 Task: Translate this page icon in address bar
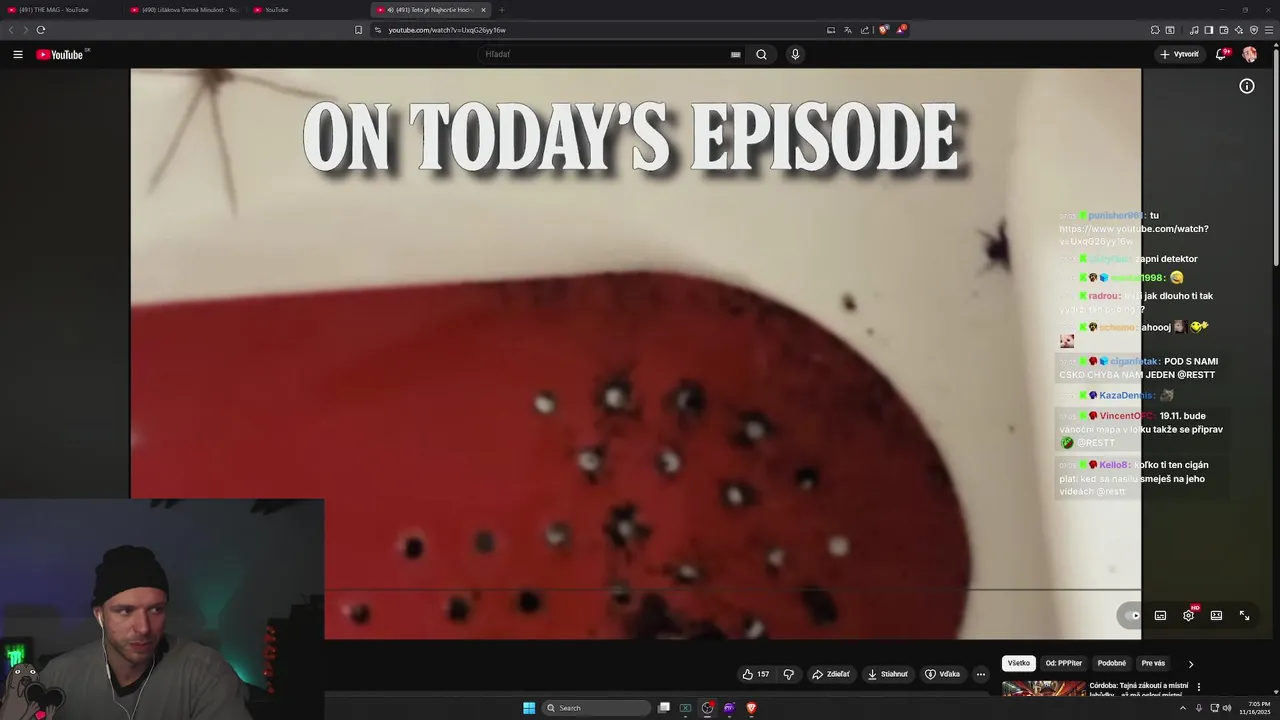pos(847,30)
